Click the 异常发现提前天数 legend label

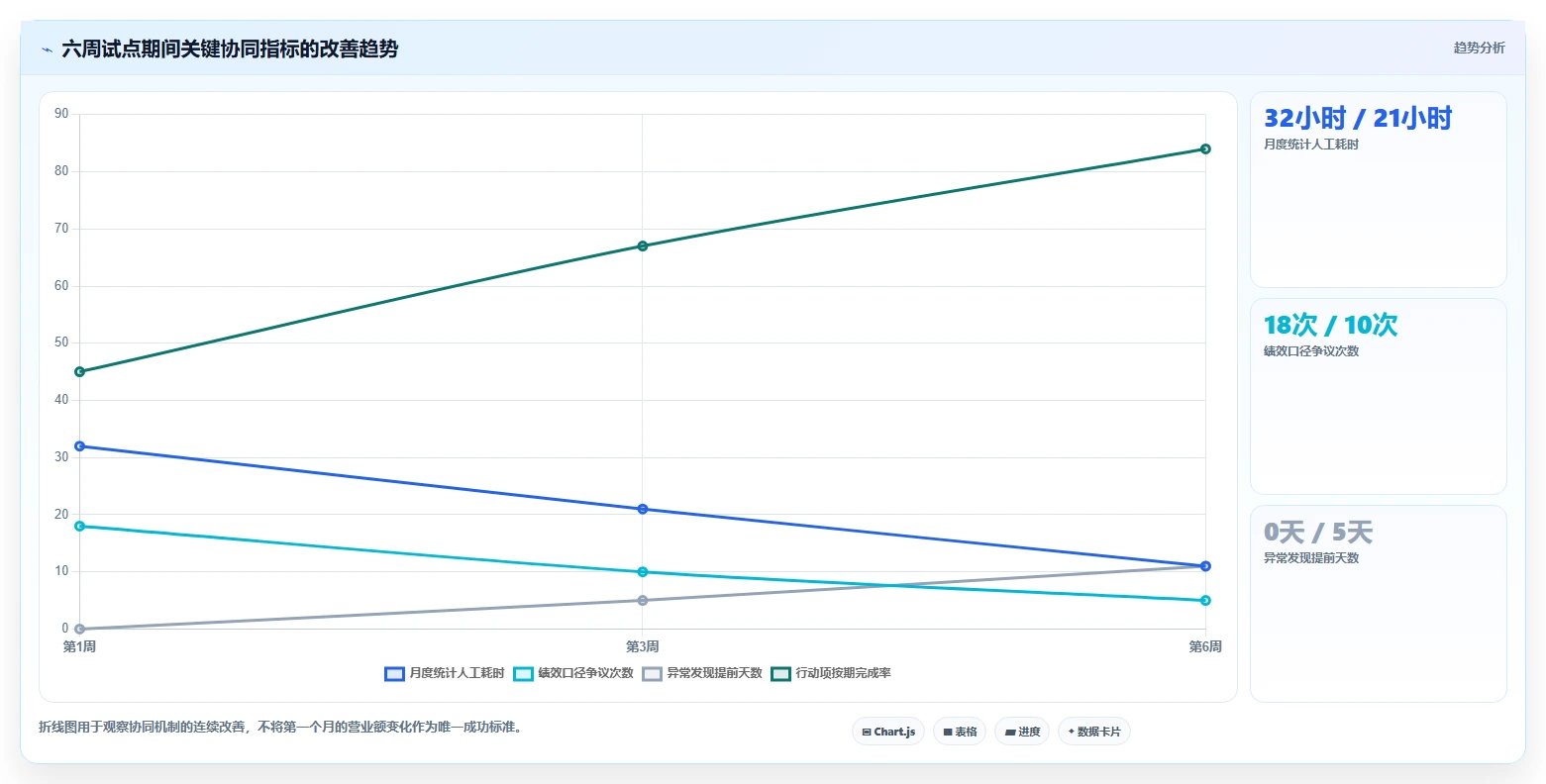pyautogui.click(x=714, y=673)
